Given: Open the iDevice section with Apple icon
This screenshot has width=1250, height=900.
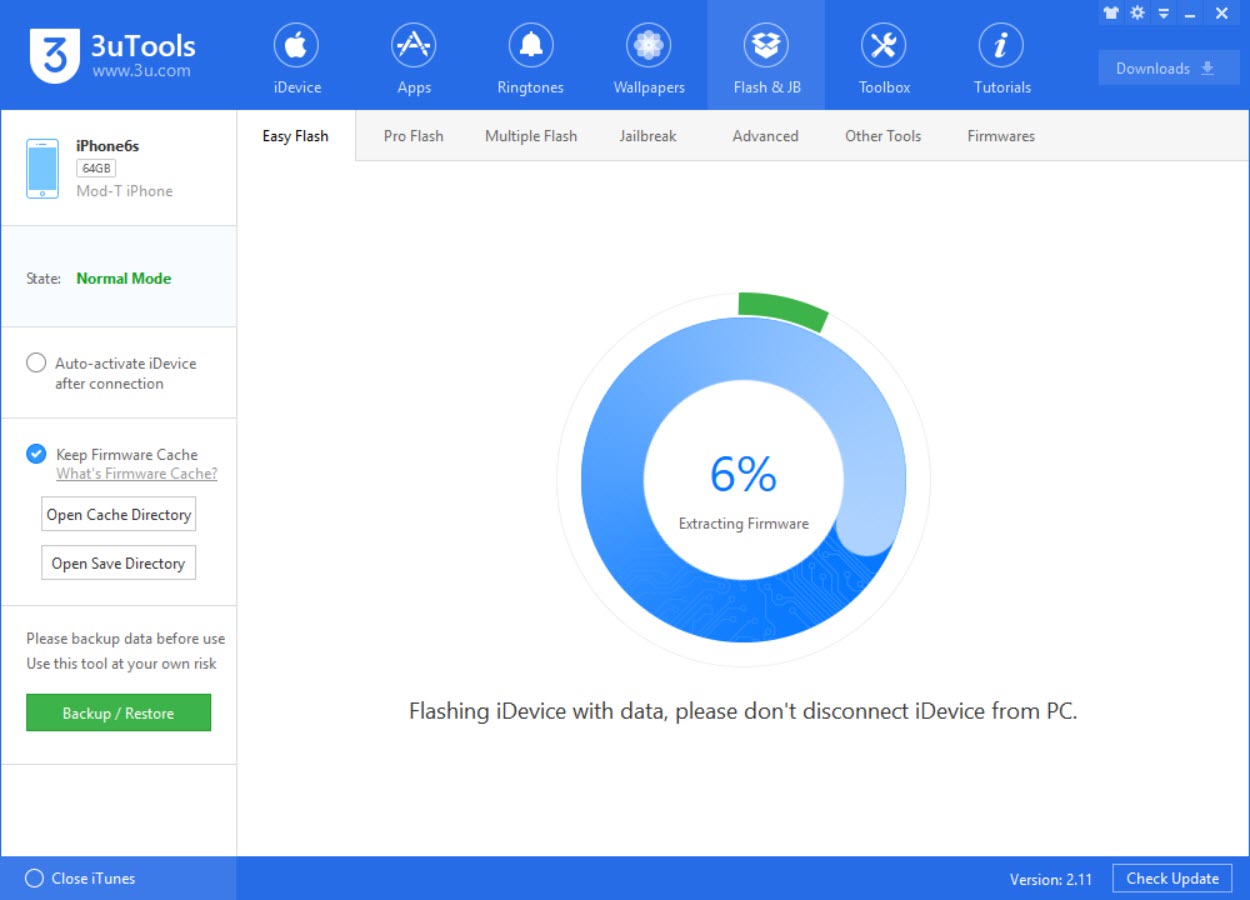Looking at the screenshot, I should [297, 47].
